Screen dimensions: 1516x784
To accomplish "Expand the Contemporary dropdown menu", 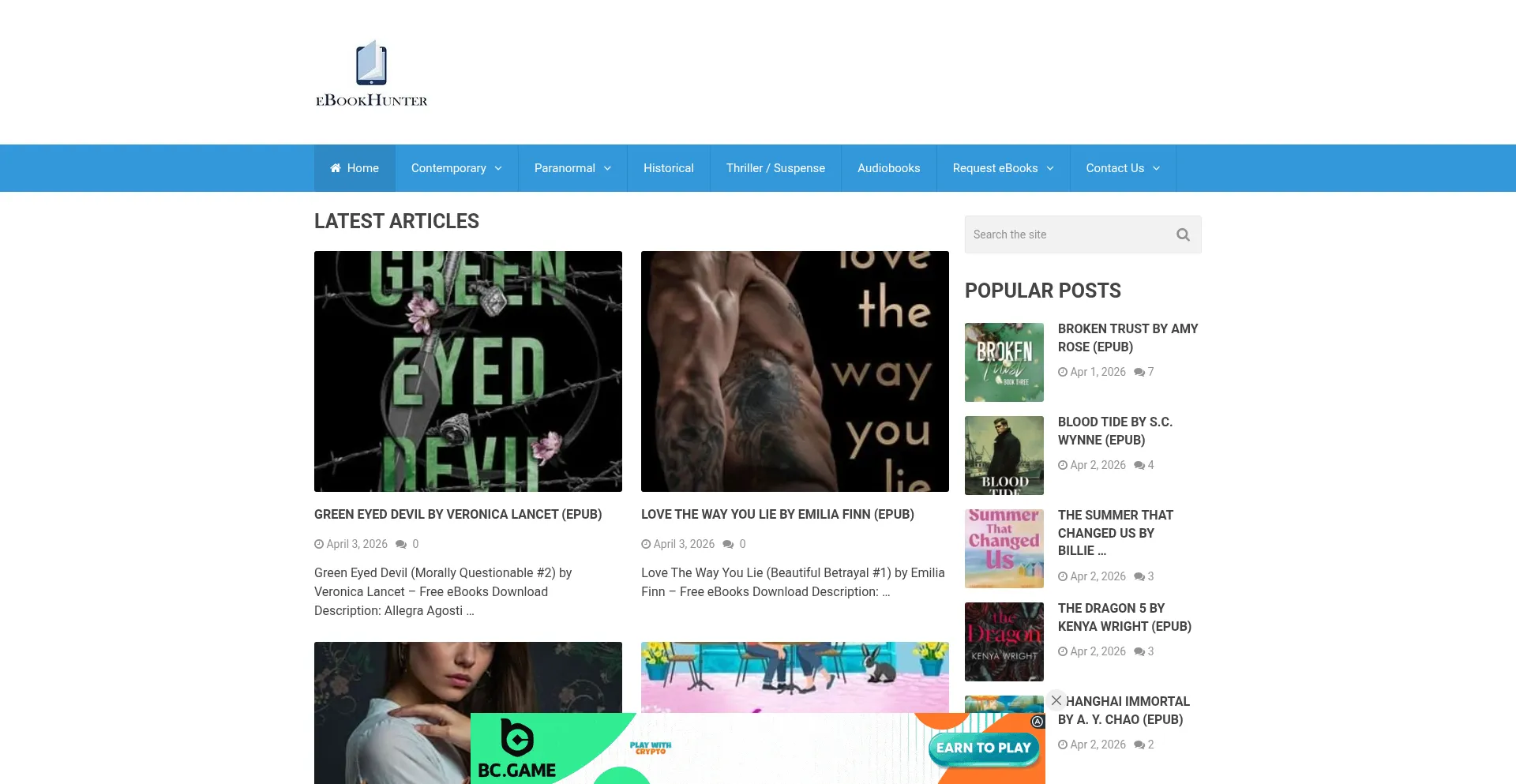I will coord(456,168).
